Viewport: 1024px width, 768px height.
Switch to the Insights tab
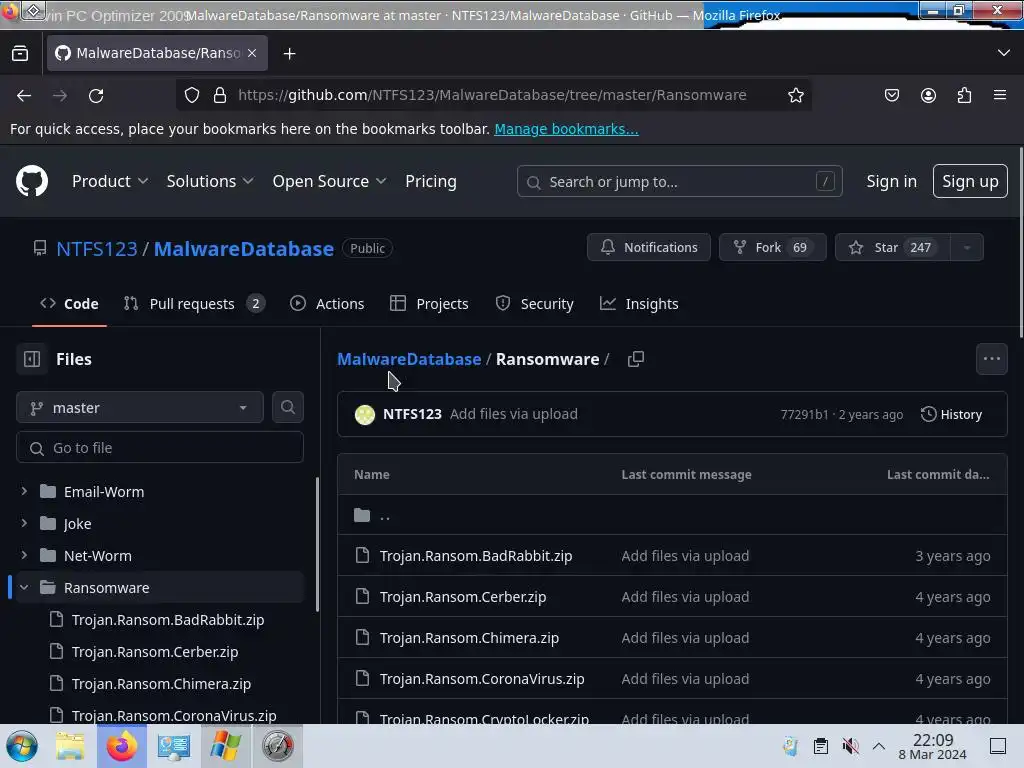pyautogui.click(x=639, y=304)
